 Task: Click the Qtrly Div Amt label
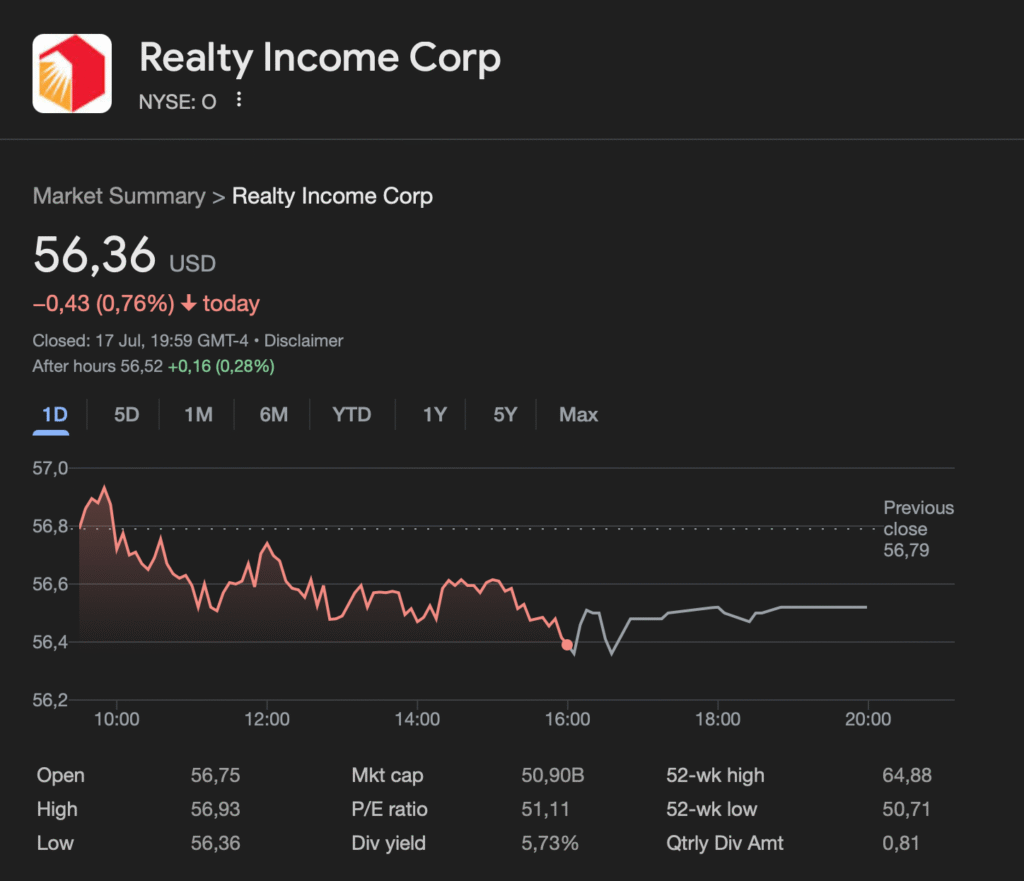point(725,843)
